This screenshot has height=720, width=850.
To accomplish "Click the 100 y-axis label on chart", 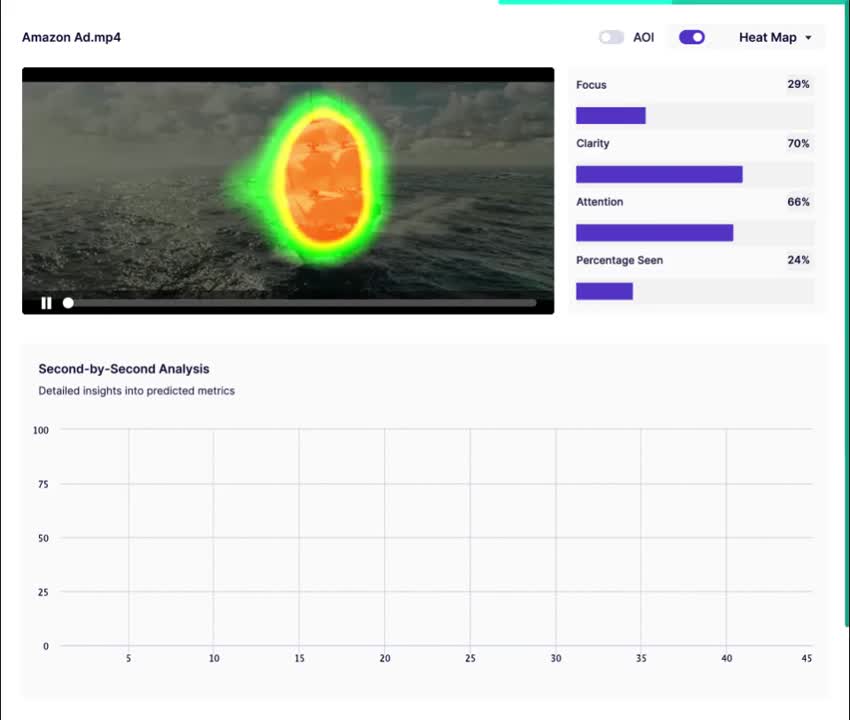I will [x=41, y=430].
